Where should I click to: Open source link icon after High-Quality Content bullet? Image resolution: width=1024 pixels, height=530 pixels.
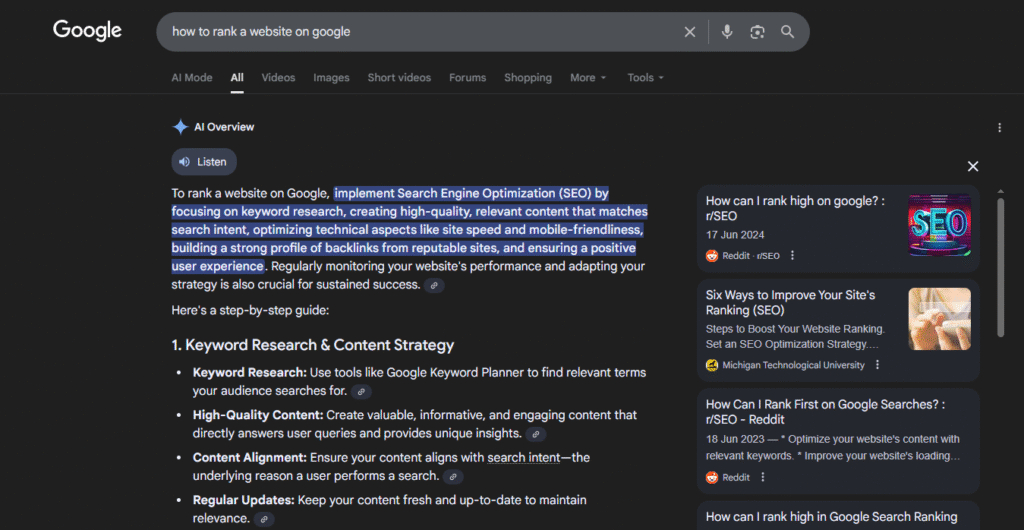point(536,434)
